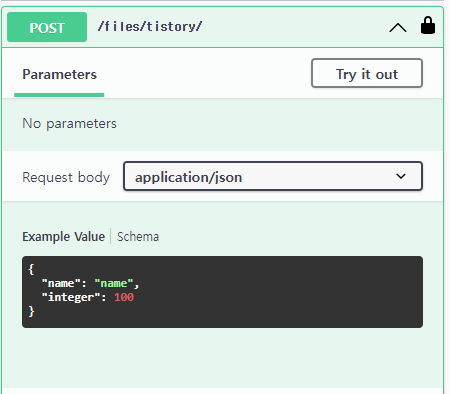Click the No parameters text
This screenshot has width=450, height=394.
tap(69, 124)
